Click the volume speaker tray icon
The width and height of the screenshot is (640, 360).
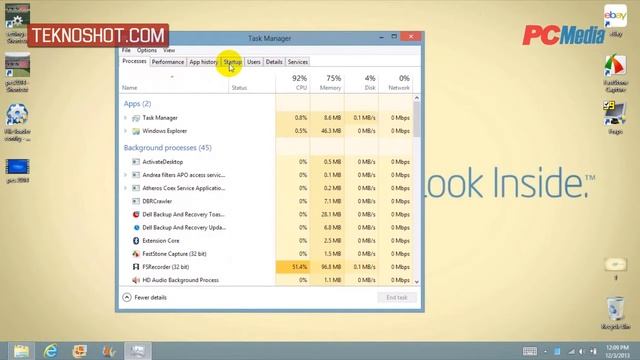582,351
